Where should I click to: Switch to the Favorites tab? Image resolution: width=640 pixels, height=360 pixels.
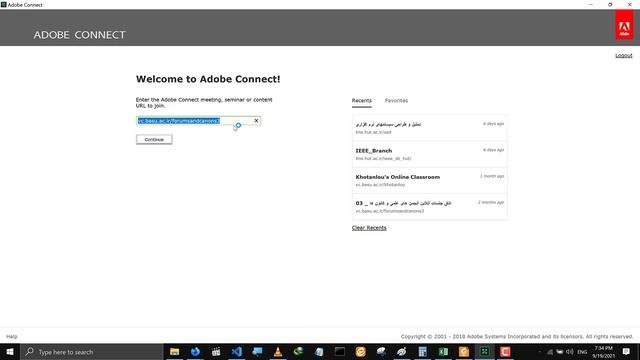[x=396, y=101]
